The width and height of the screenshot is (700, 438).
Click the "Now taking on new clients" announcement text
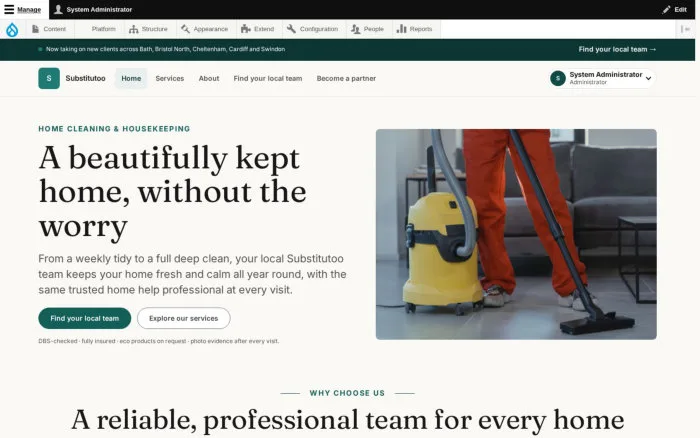[x=166, y=49]
